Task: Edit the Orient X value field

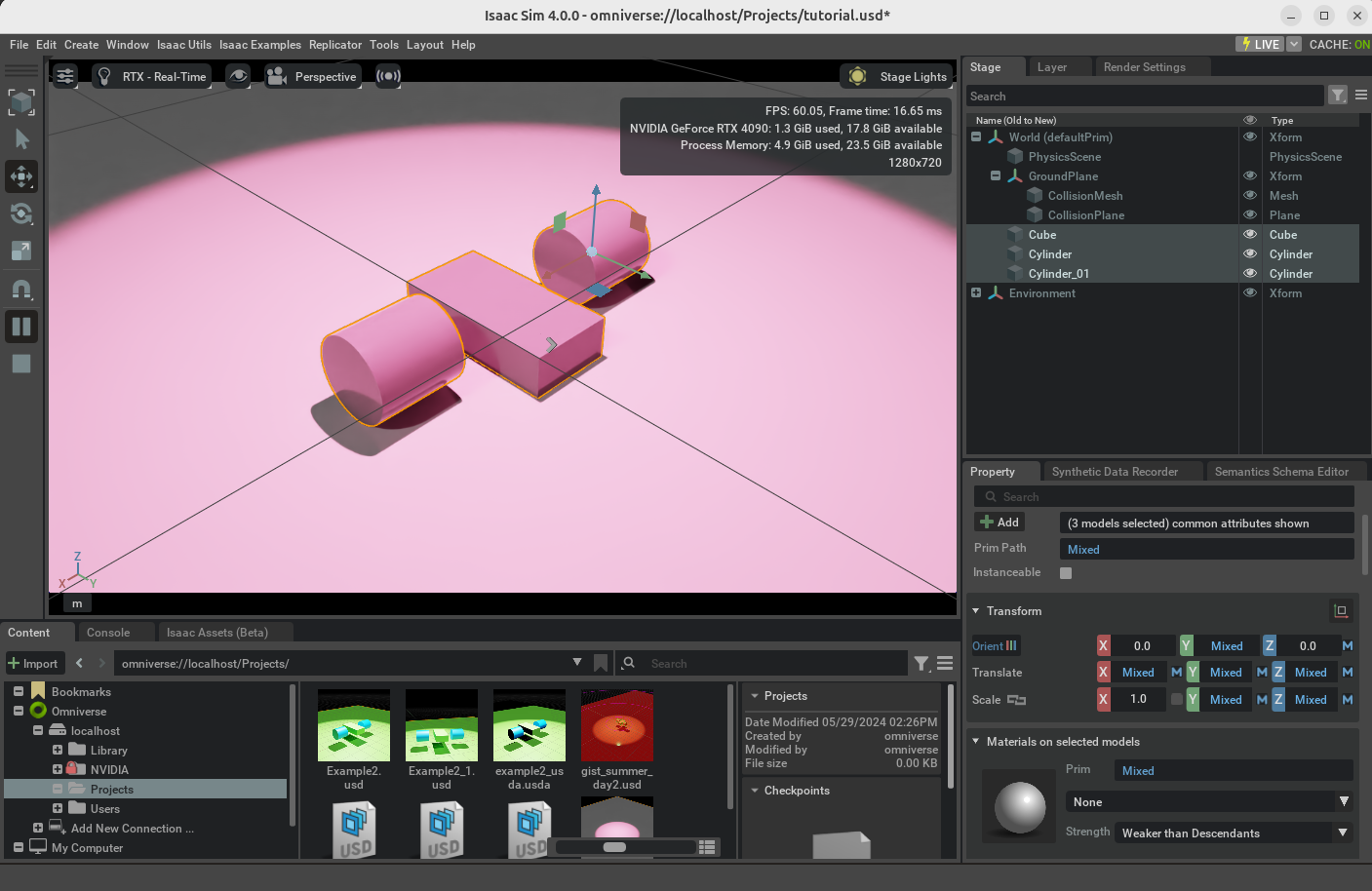Action: pos(1141,645)
